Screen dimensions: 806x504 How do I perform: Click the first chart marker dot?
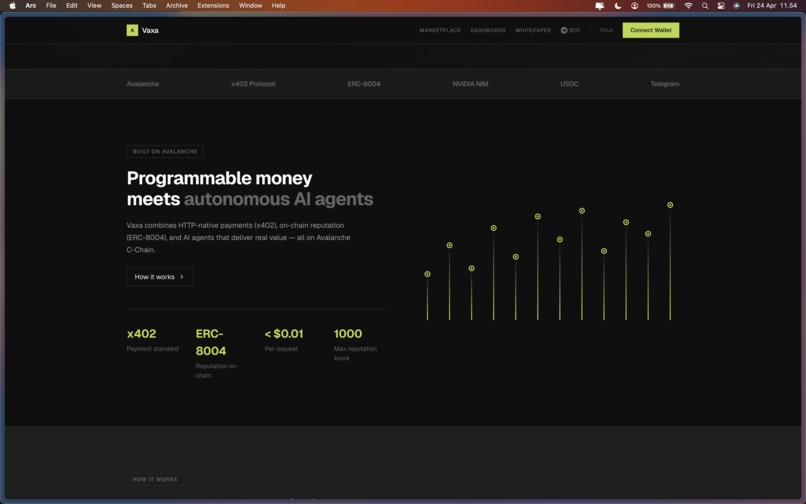click(427, 274)
